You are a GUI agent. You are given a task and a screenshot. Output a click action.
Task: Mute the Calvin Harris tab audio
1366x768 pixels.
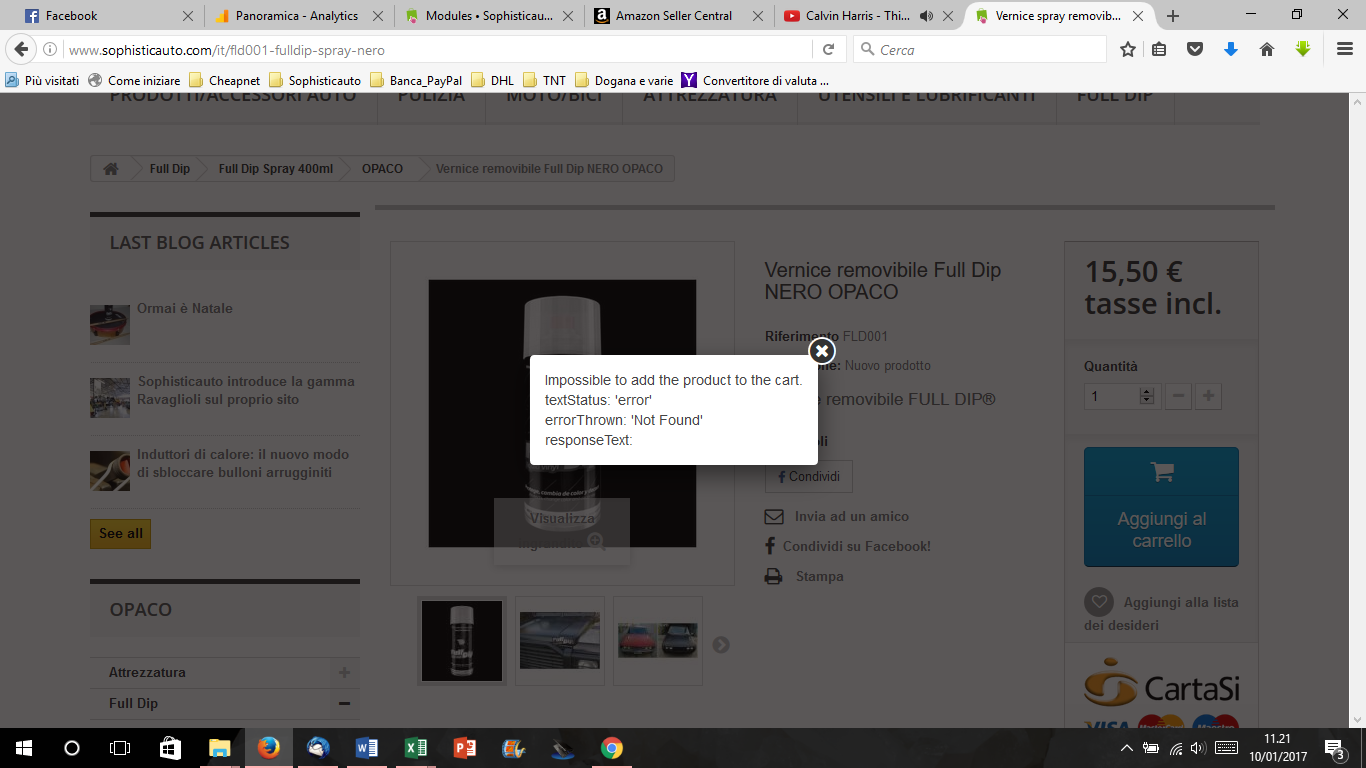pos(926,16)
